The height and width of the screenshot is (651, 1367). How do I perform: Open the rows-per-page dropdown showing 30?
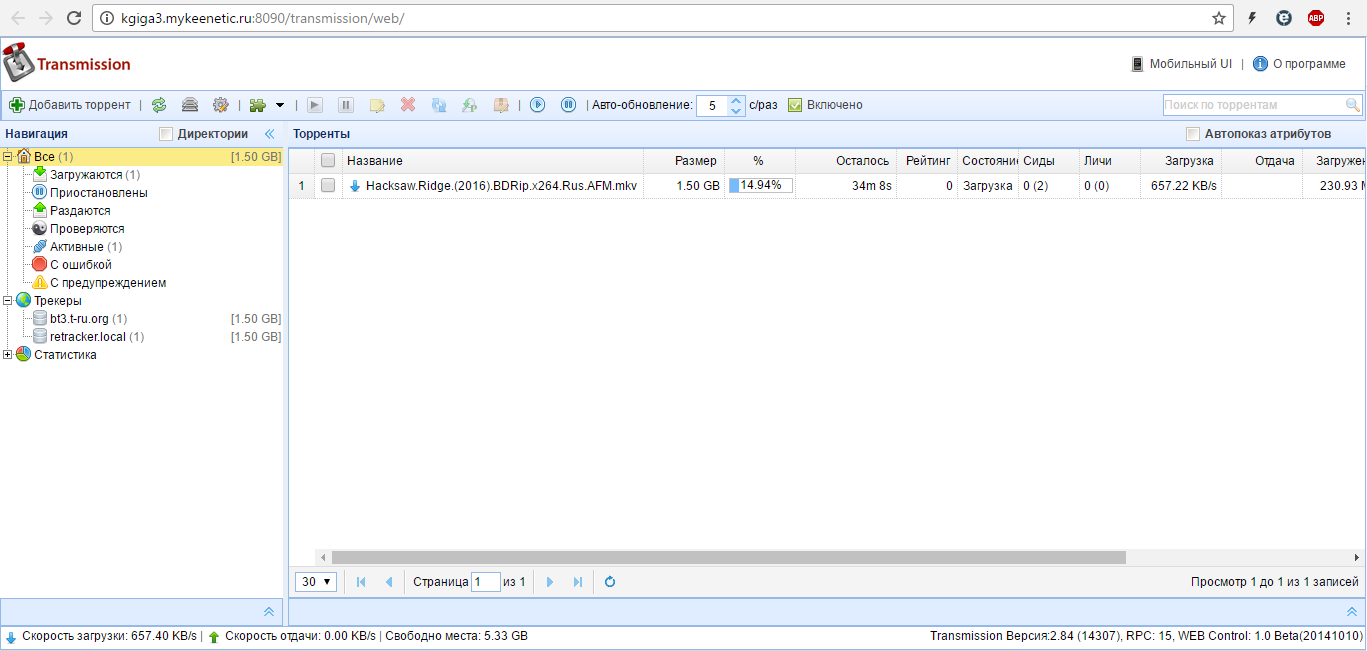316,582
